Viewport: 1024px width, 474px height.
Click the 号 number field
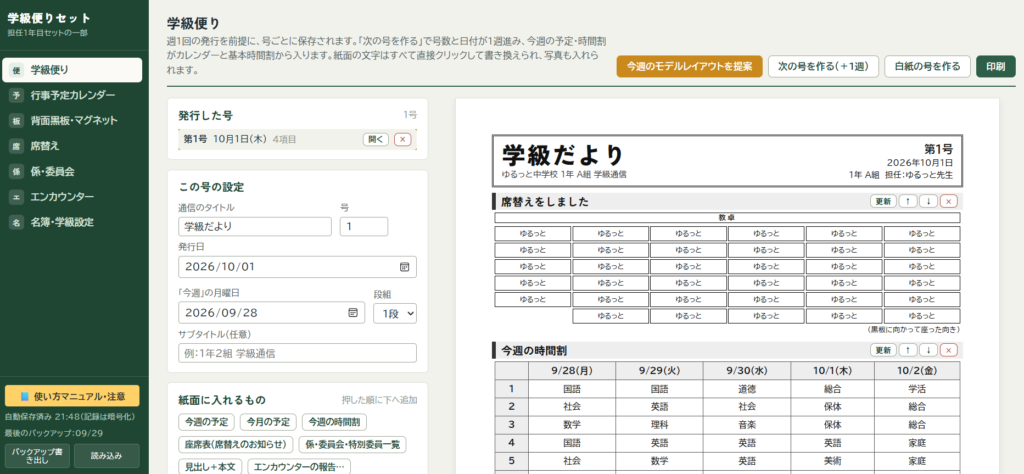(364, 227)
